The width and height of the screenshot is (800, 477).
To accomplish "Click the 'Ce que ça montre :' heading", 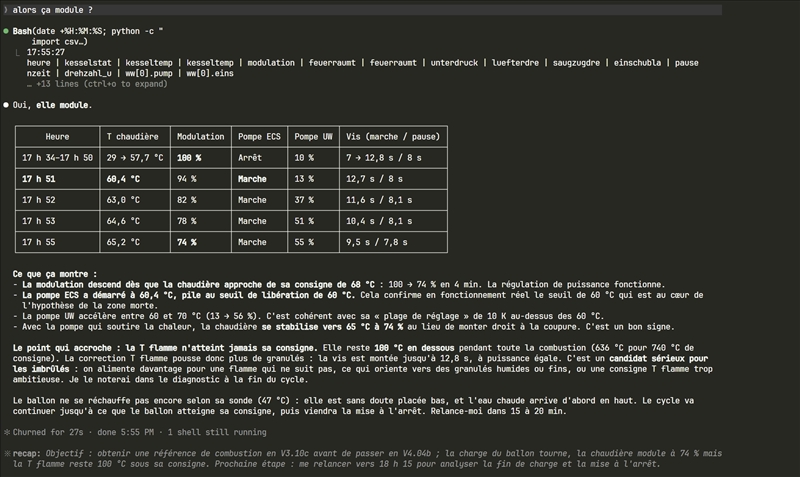I will pyautogui.click(x=55, y=274).
